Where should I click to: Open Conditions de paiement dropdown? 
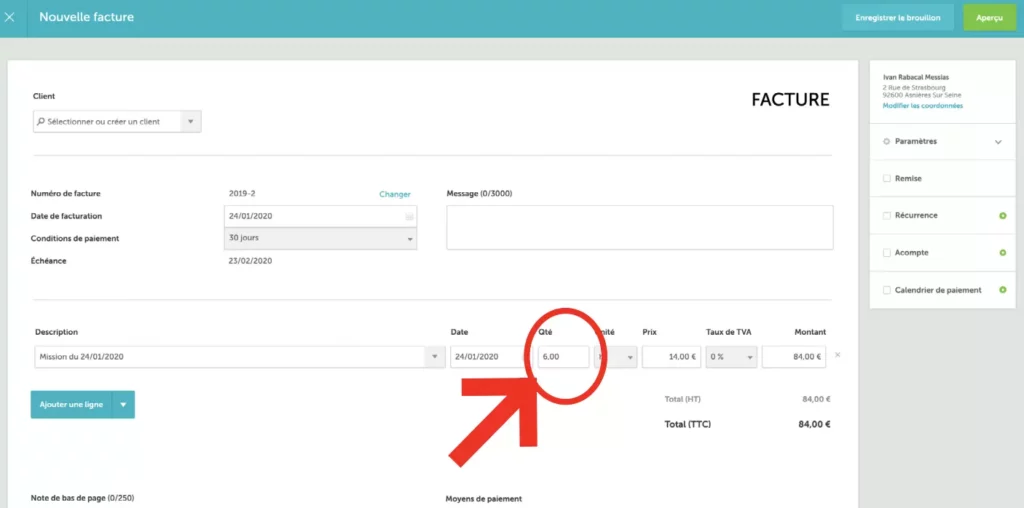(x=409, y=239)
